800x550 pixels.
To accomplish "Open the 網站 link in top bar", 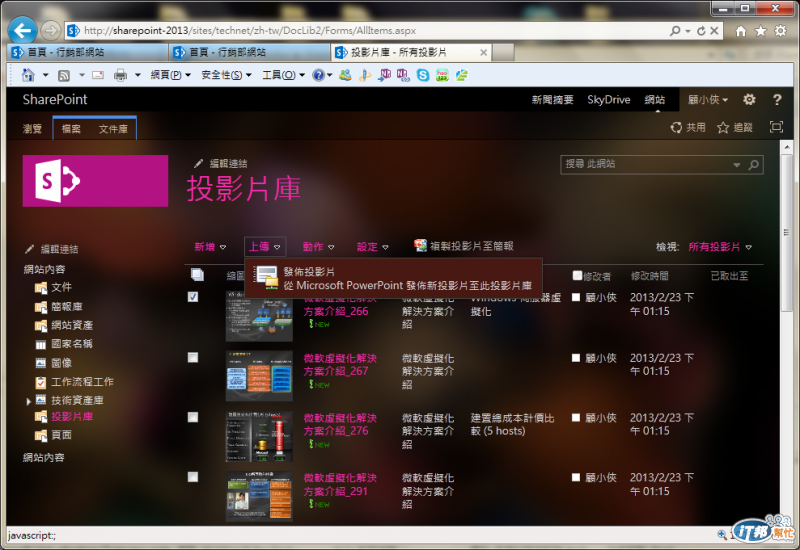I will click(655, 99).
